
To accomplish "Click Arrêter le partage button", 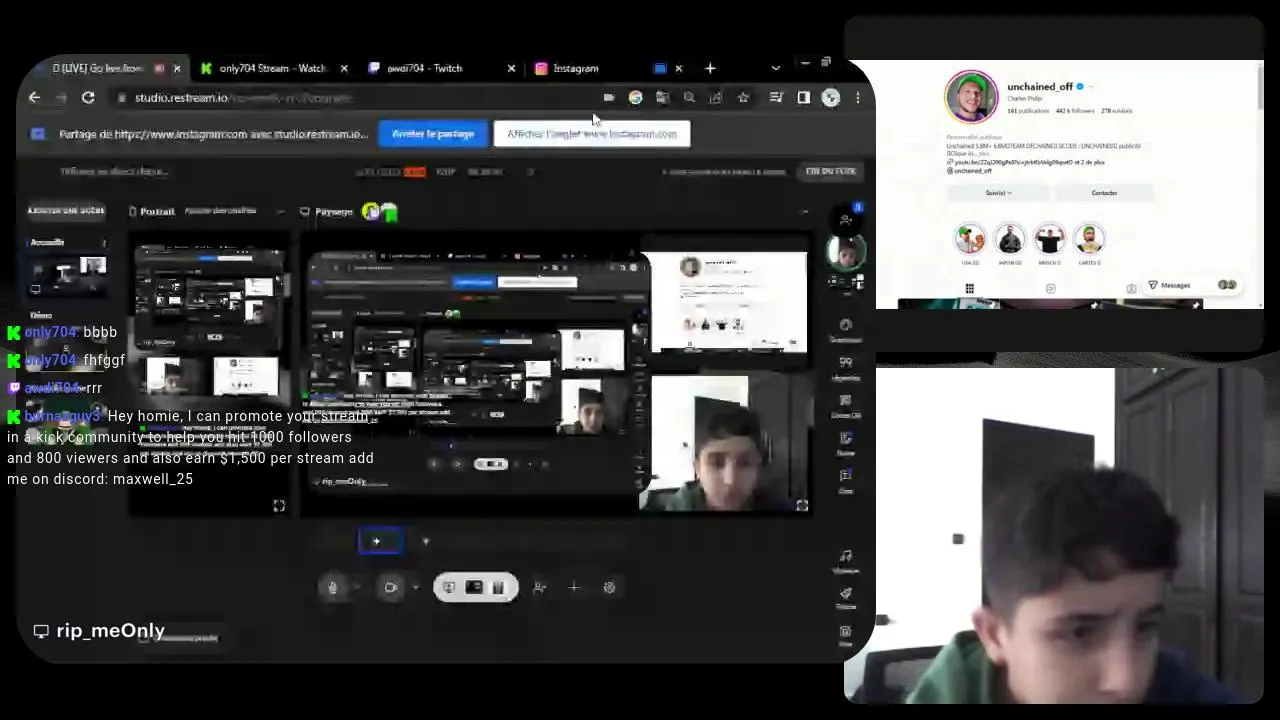I will (x=433, y=134).
